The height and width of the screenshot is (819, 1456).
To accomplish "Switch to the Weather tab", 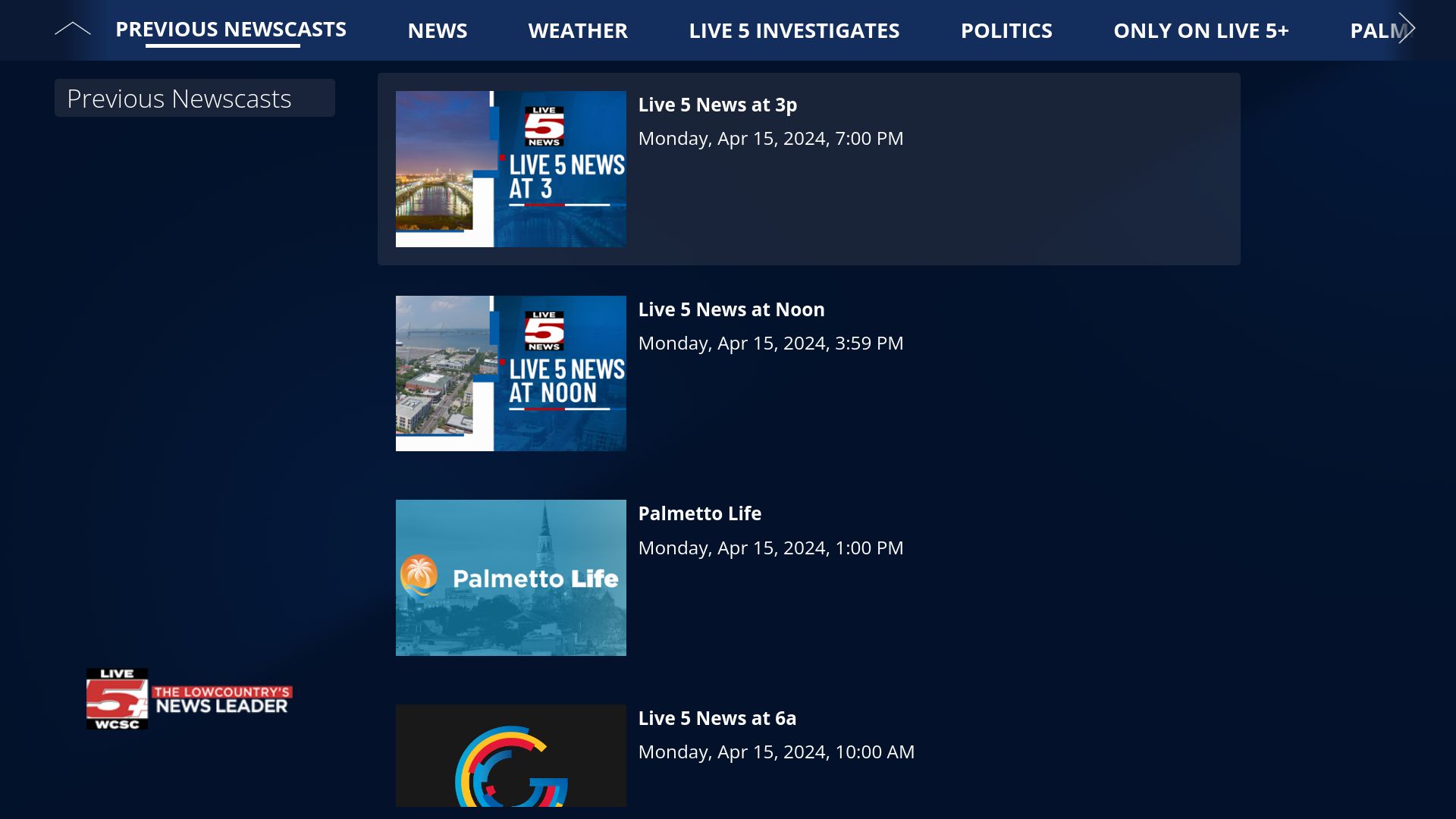I will pyautogui.click(x=578, y=30).
